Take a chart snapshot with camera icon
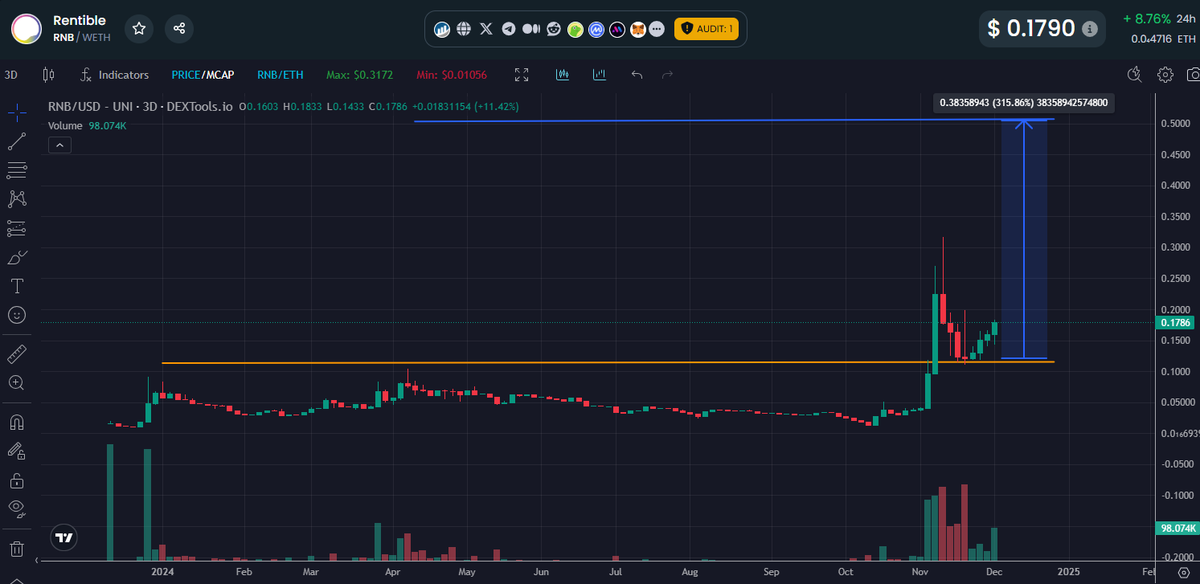Screen dimensions: 1200x584 [1193, 75]
